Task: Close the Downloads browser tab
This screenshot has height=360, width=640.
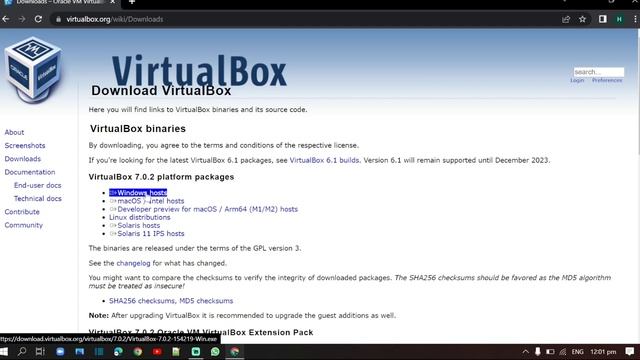Action: click(x=112, y=2)
